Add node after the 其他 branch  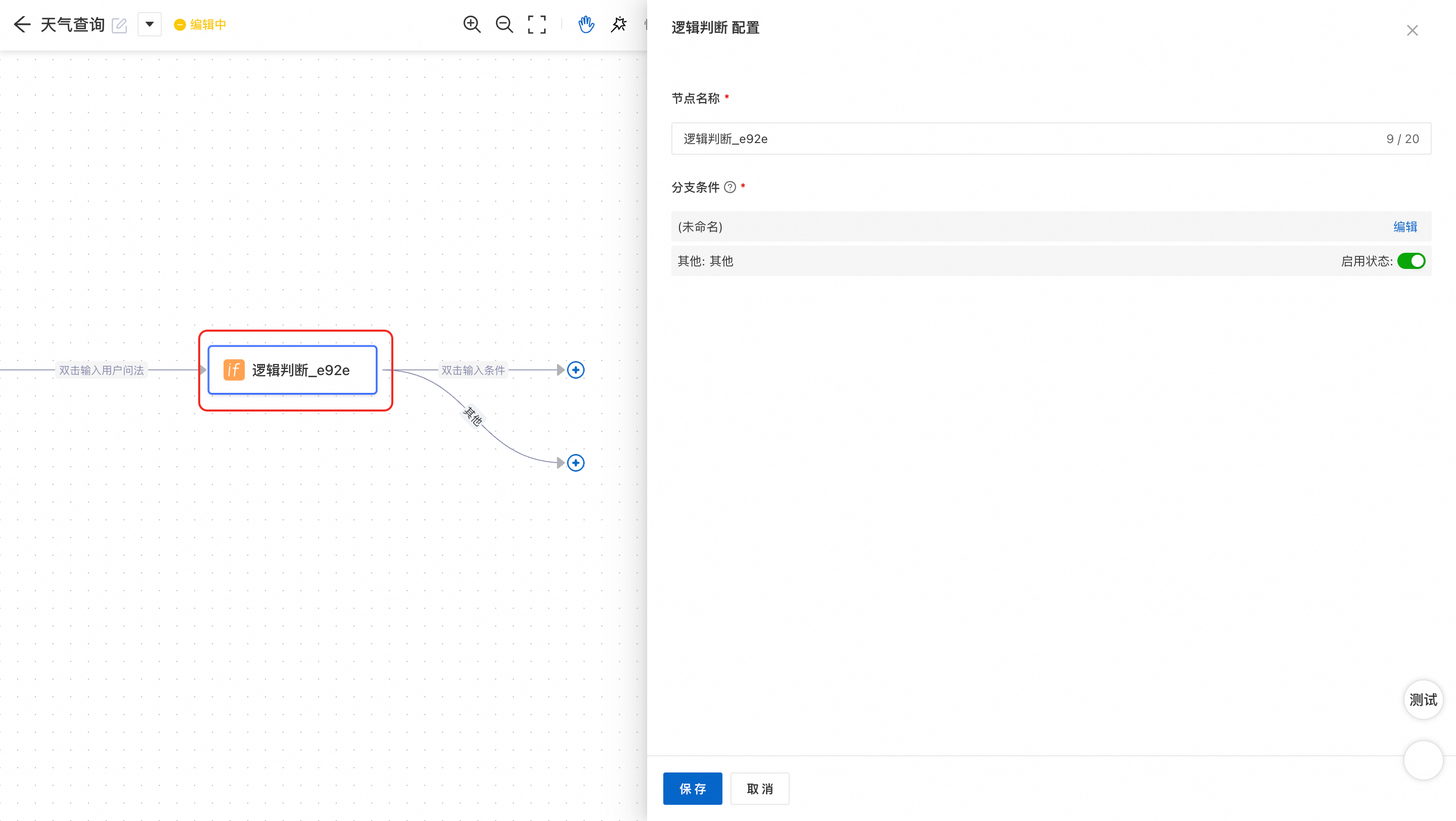coord(576,463)
